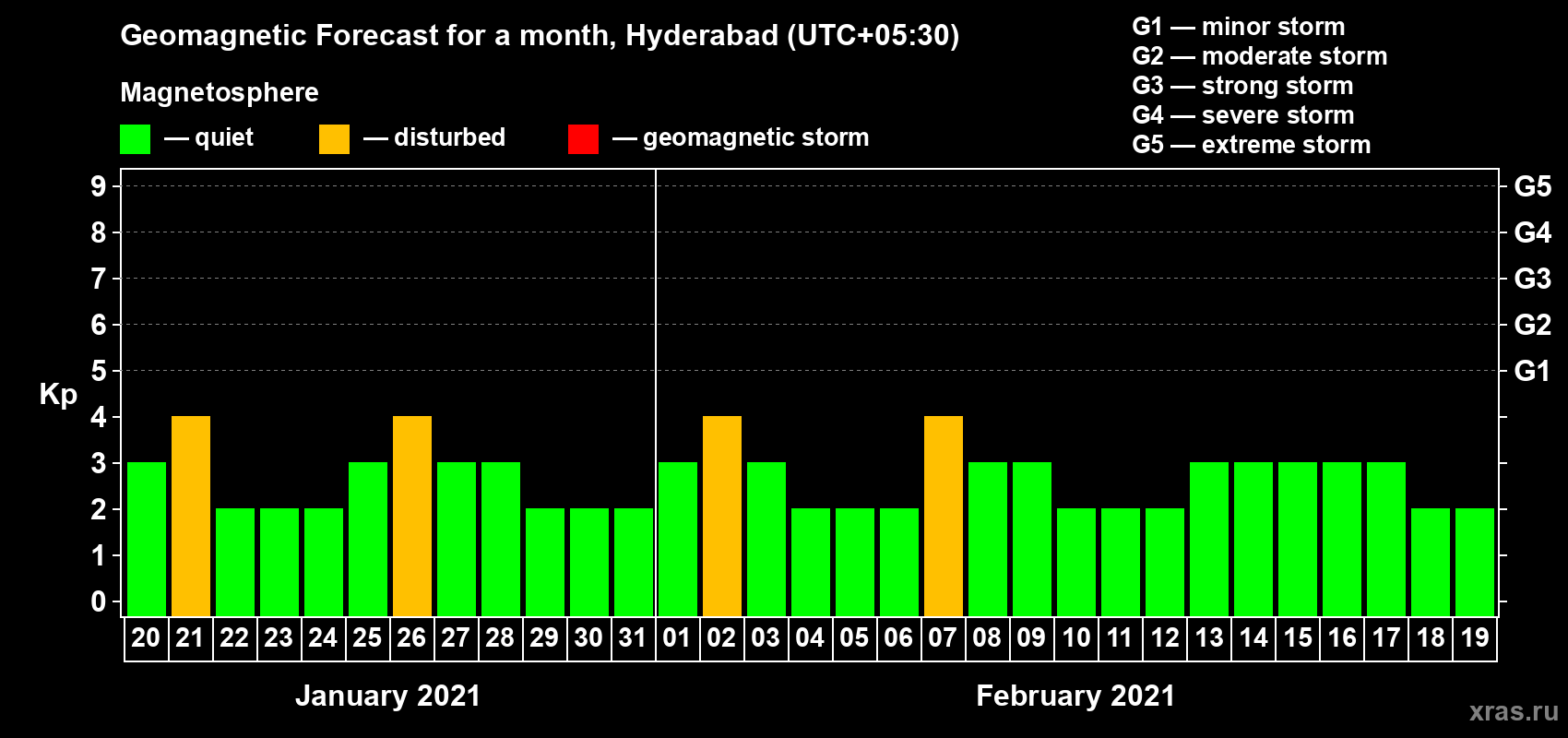Click date label 24 on the axis
This screenshot has width=1568, height=738.
[323, 638]
